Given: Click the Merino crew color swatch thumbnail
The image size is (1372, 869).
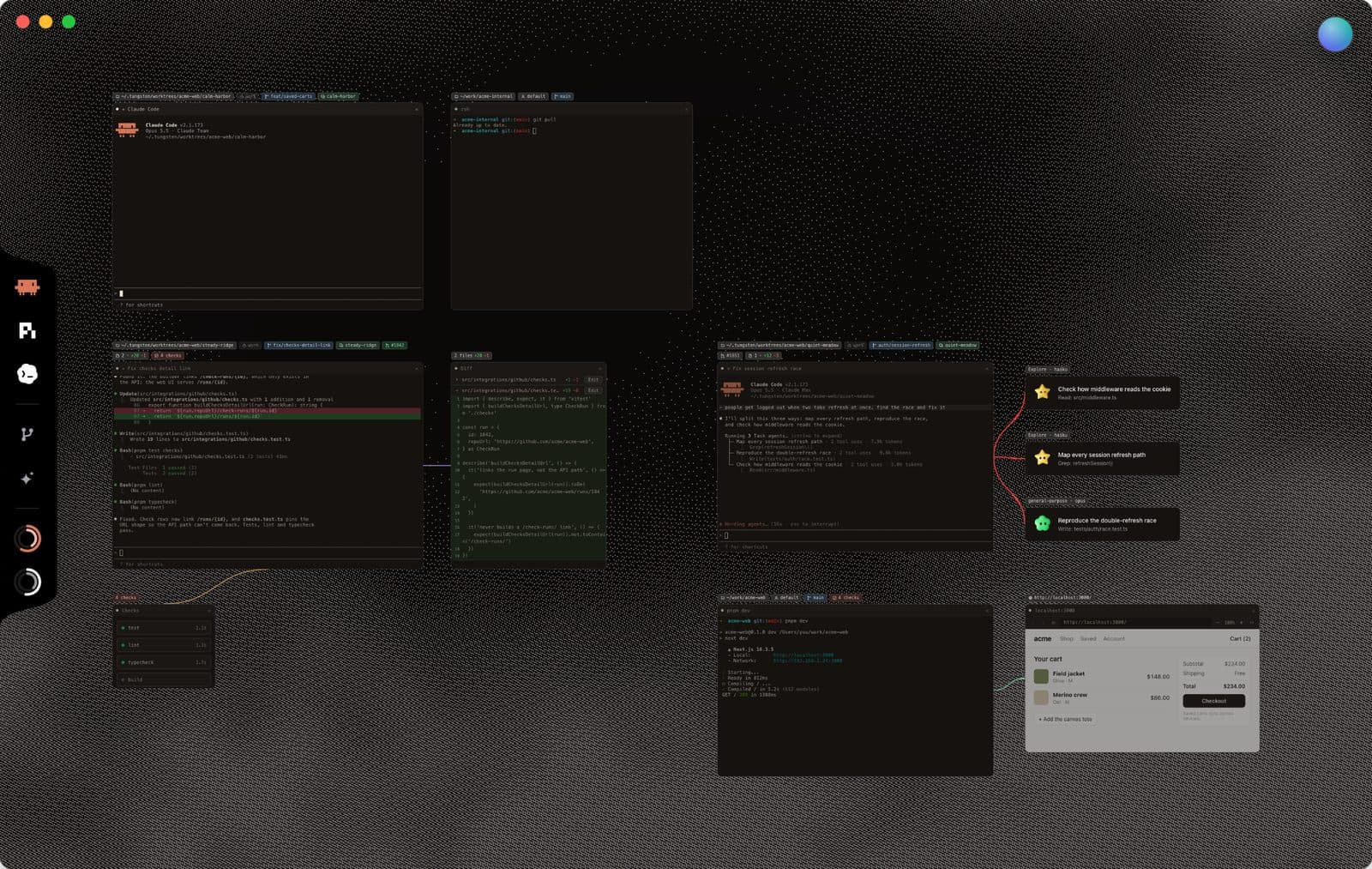Looking at the screenshot, I should [1041, 698].
